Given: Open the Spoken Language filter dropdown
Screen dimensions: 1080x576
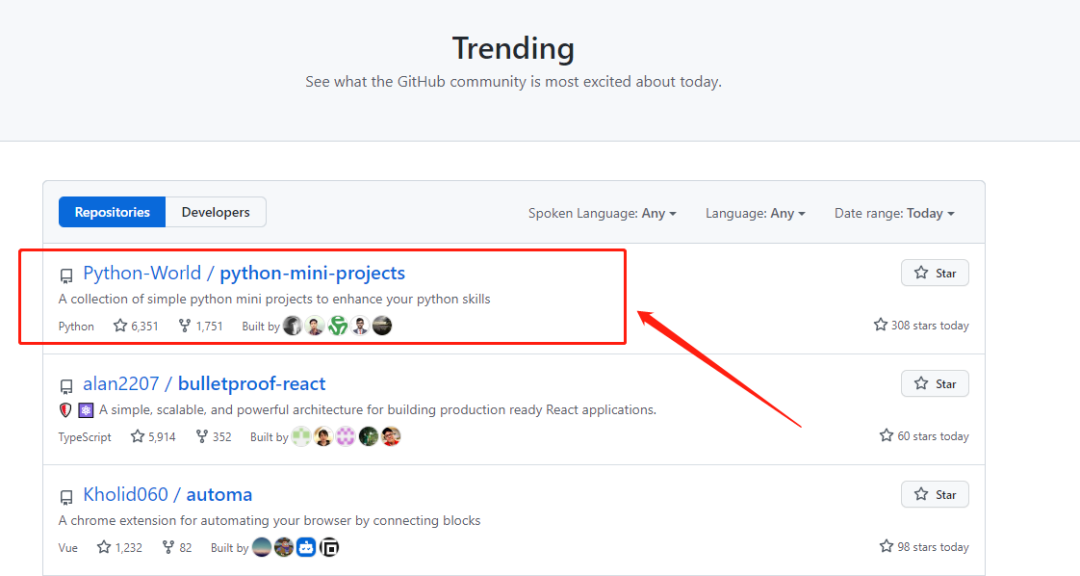Looking at the screenshot, I should click(x=602, y=214).
